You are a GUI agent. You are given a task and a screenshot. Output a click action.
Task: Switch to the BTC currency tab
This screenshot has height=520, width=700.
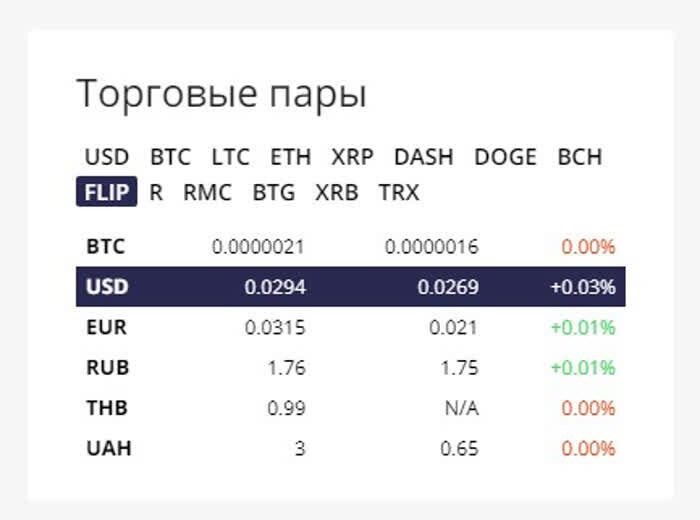(x=170, y=157)
